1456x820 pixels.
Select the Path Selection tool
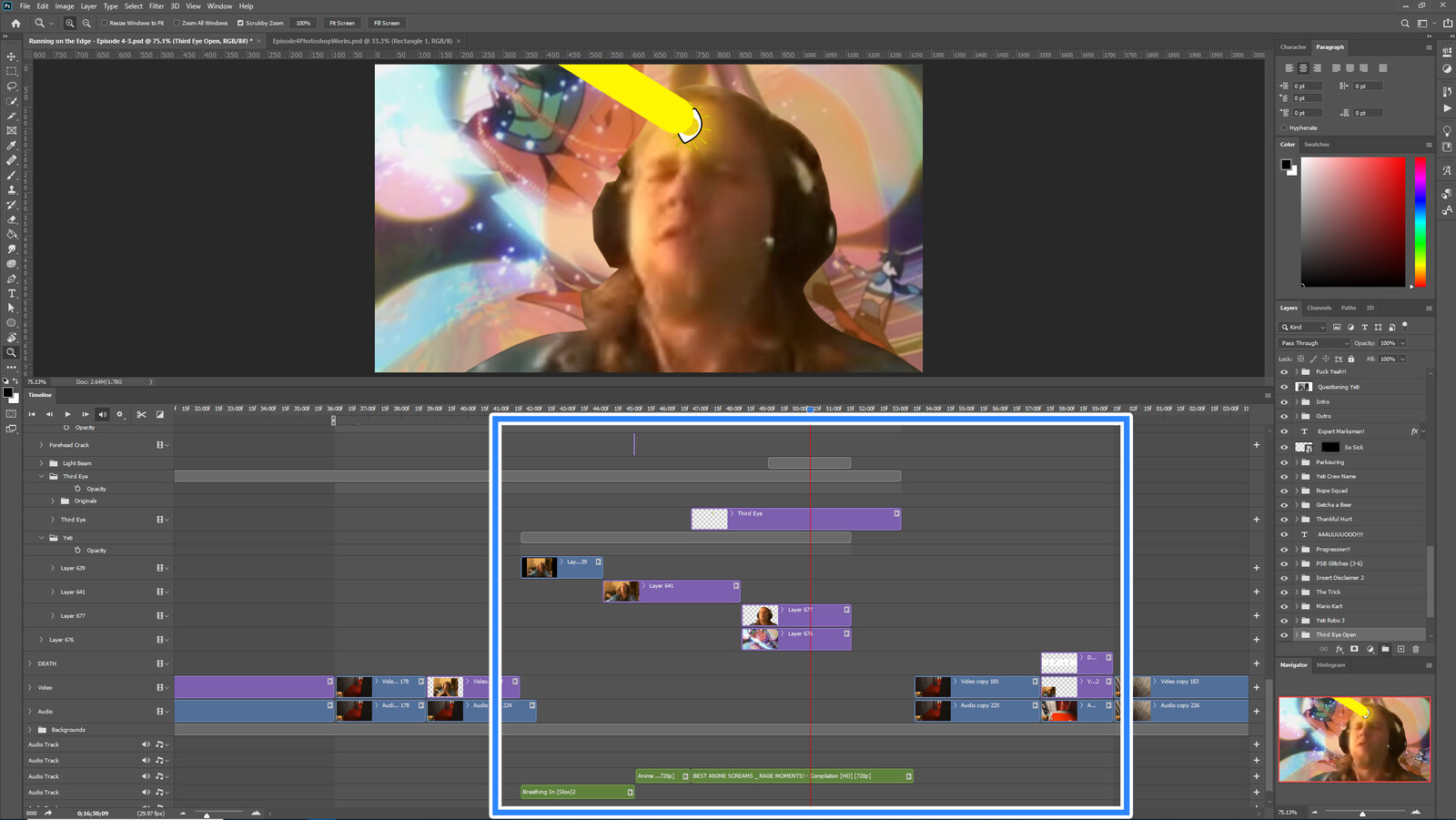click(x=12, y=308)
